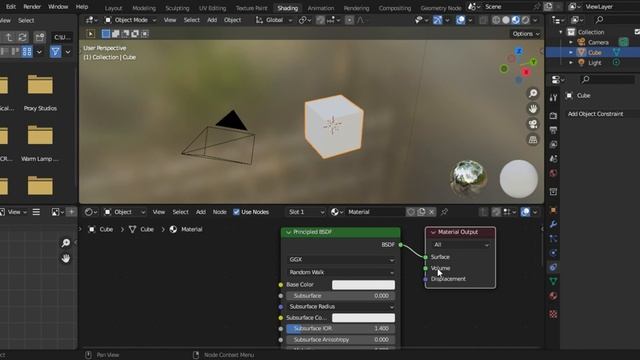The width and height of the screenshot is (640, 360).
Task: Adjust the Subsurface Anisotropy slider
Action: (341, 340)
